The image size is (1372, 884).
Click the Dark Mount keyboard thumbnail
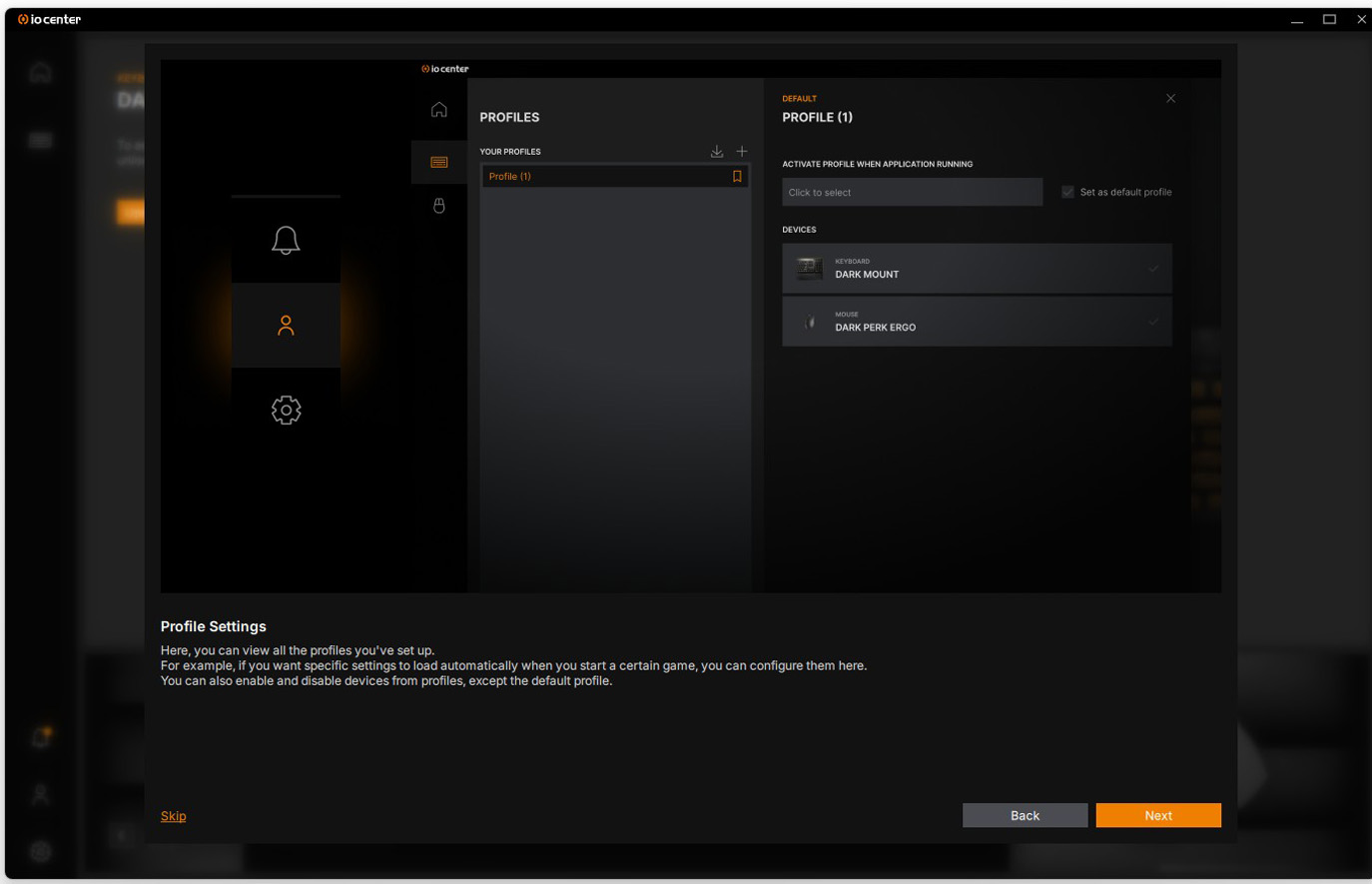809,269
